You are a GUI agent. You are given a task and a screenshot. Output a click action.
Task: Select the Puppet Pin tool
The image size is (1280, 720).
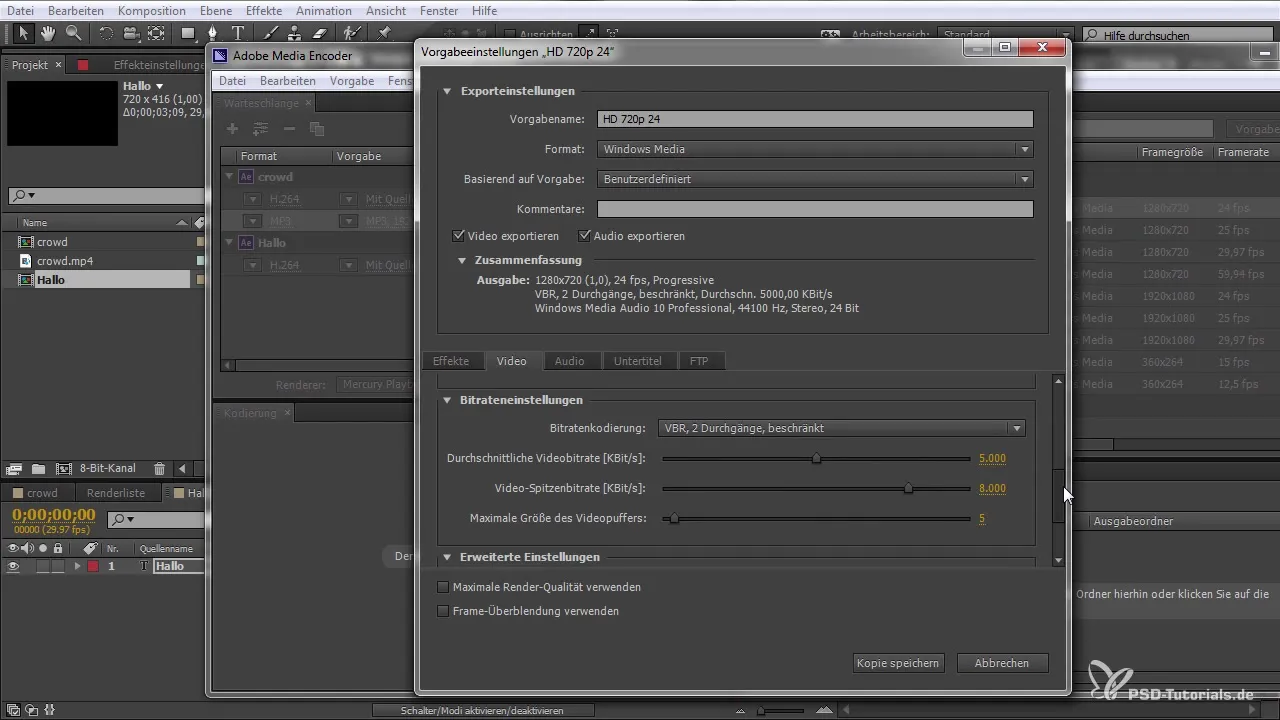[x=384, y=33]
